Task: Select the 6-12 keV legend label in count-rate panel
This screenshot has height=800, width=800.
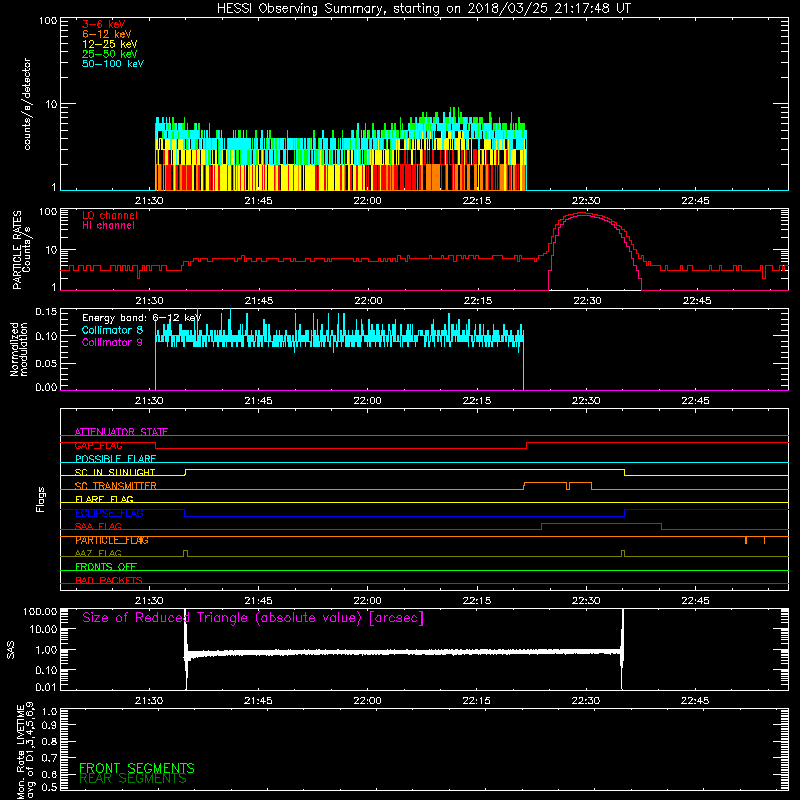Action: 107,34
